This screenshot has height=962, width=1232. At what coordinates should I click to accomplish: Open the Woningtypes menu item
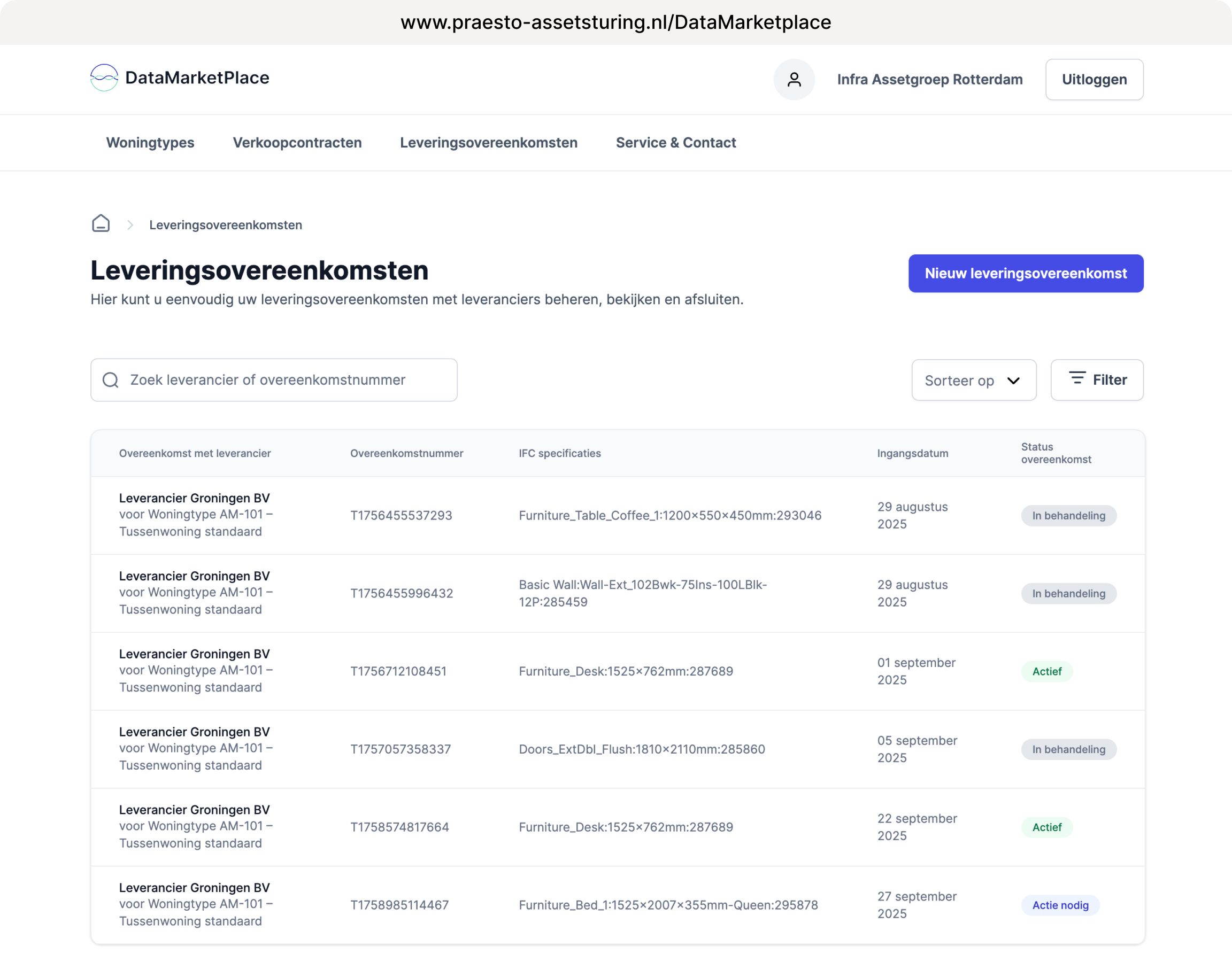tap(150, 143)
